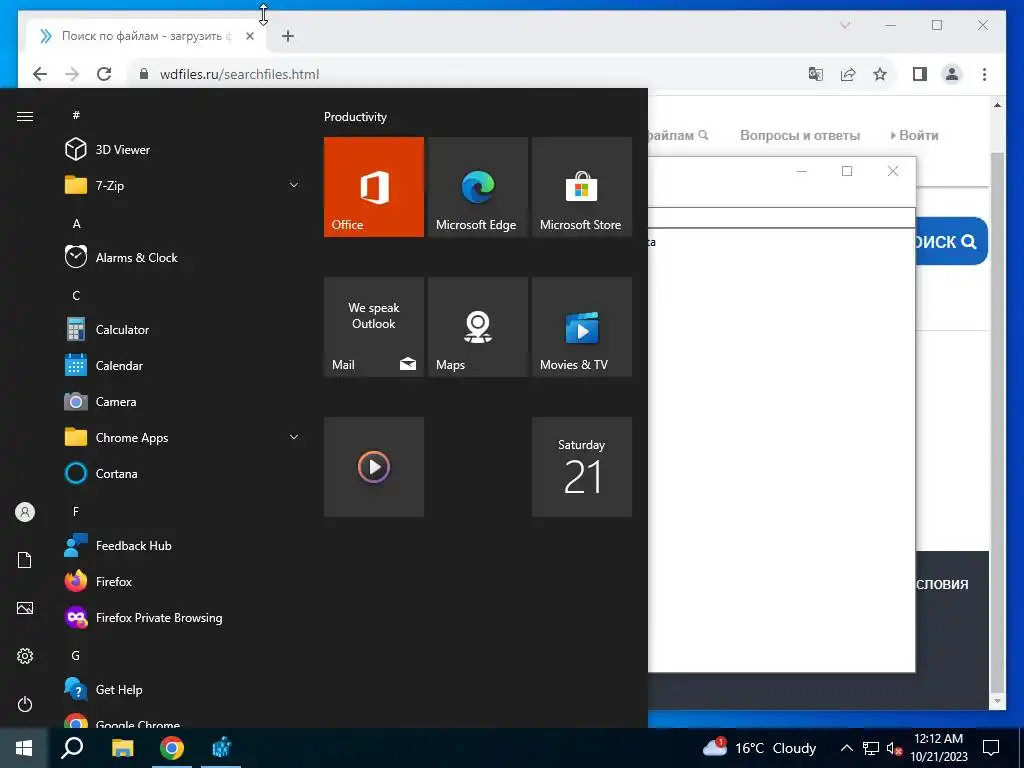Screen dimensions: 1024x768
Task: Open taskbar search magnifier
Action: point(72,748)
